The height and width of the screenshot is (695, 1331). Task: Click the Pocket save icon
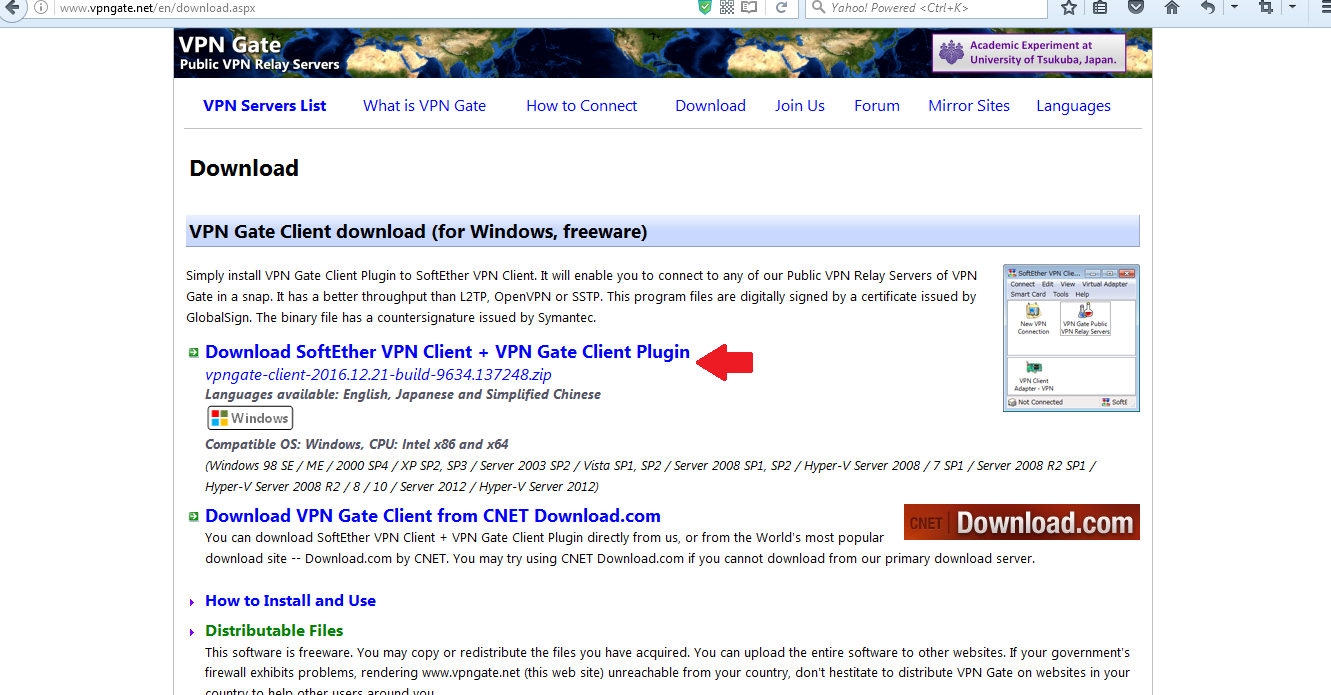pyautogui.click(x=1136, y=7)
